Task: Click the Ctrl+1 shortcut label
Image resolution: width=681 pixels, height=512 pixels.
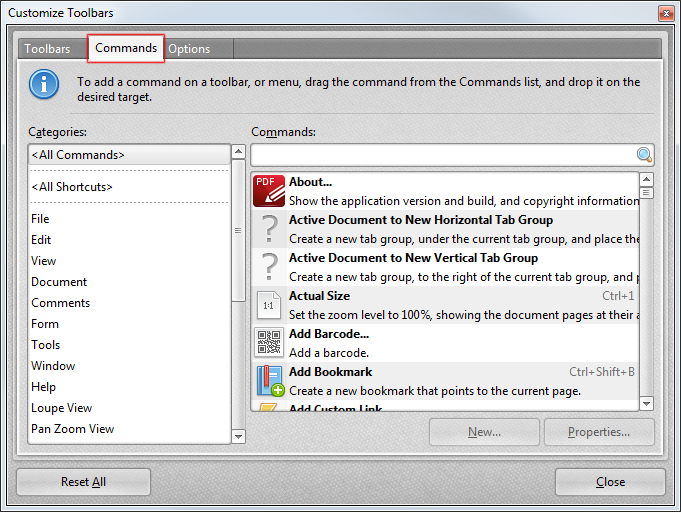Action: click(x=618, y=296)
